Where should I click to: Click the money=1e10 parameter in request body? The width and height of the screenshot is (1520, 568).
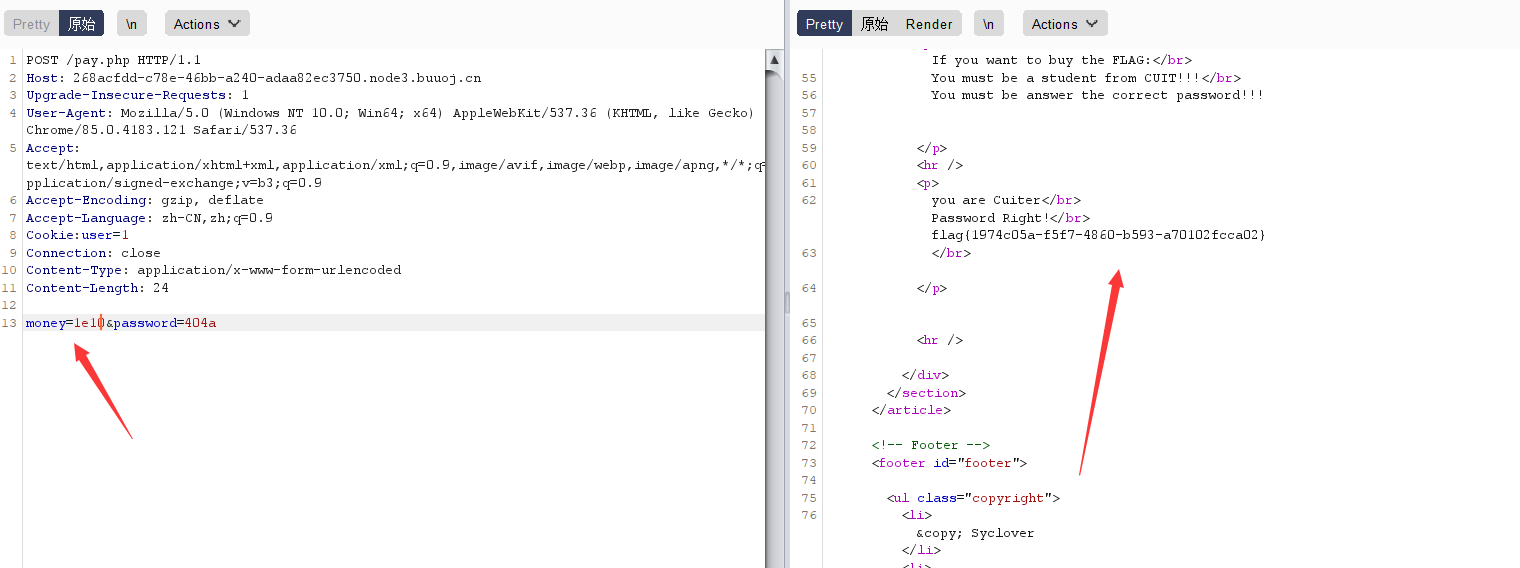tap(65, 323)
